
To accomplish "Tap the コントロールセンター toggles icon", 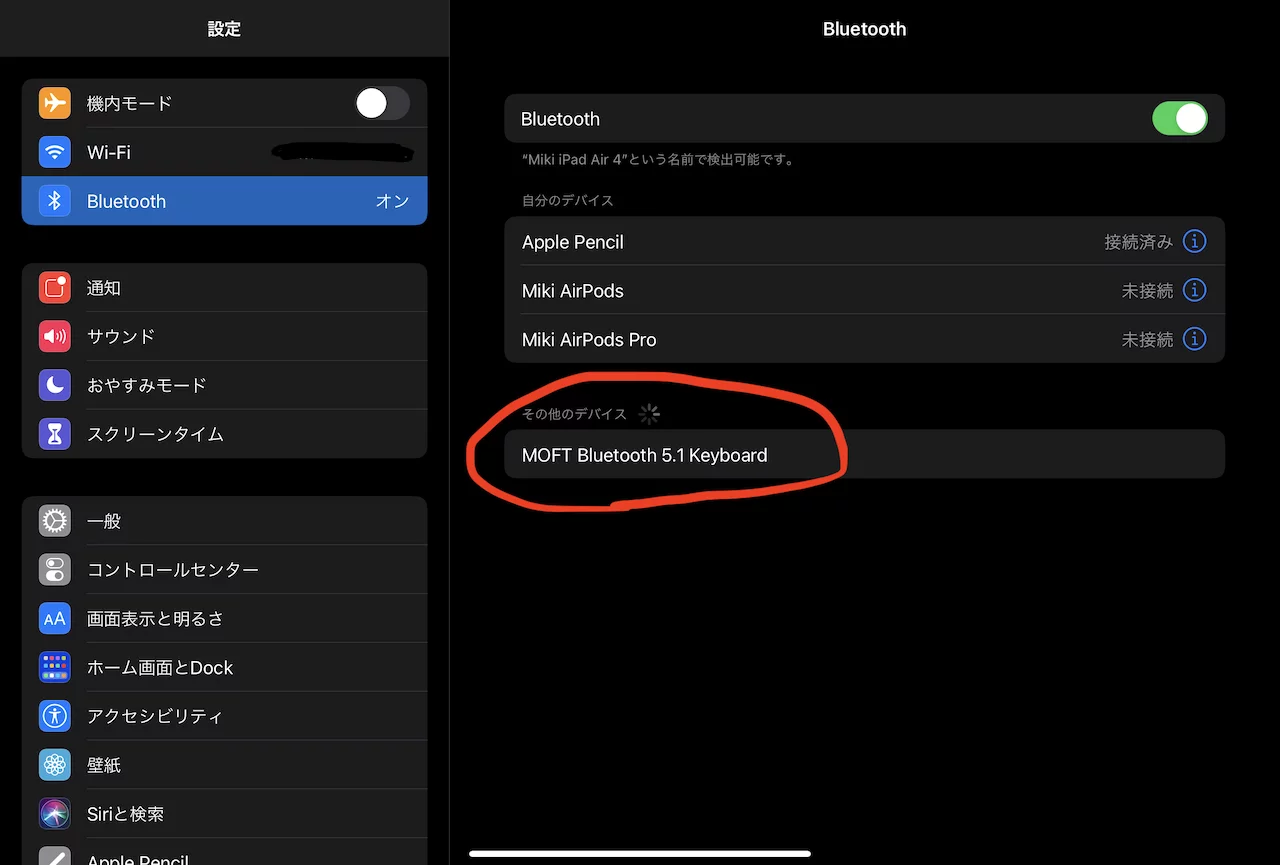I will (55, 570).
